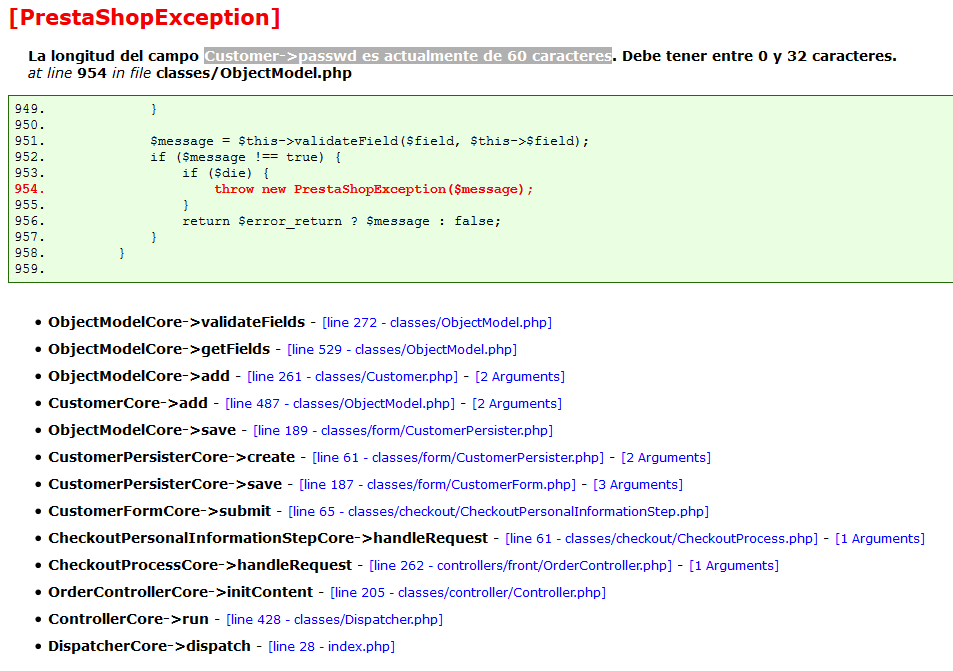Show 3 Arguments for CustomerPersisterCore->save
This screenshot has width=953, height=671.
pos(638,484)
